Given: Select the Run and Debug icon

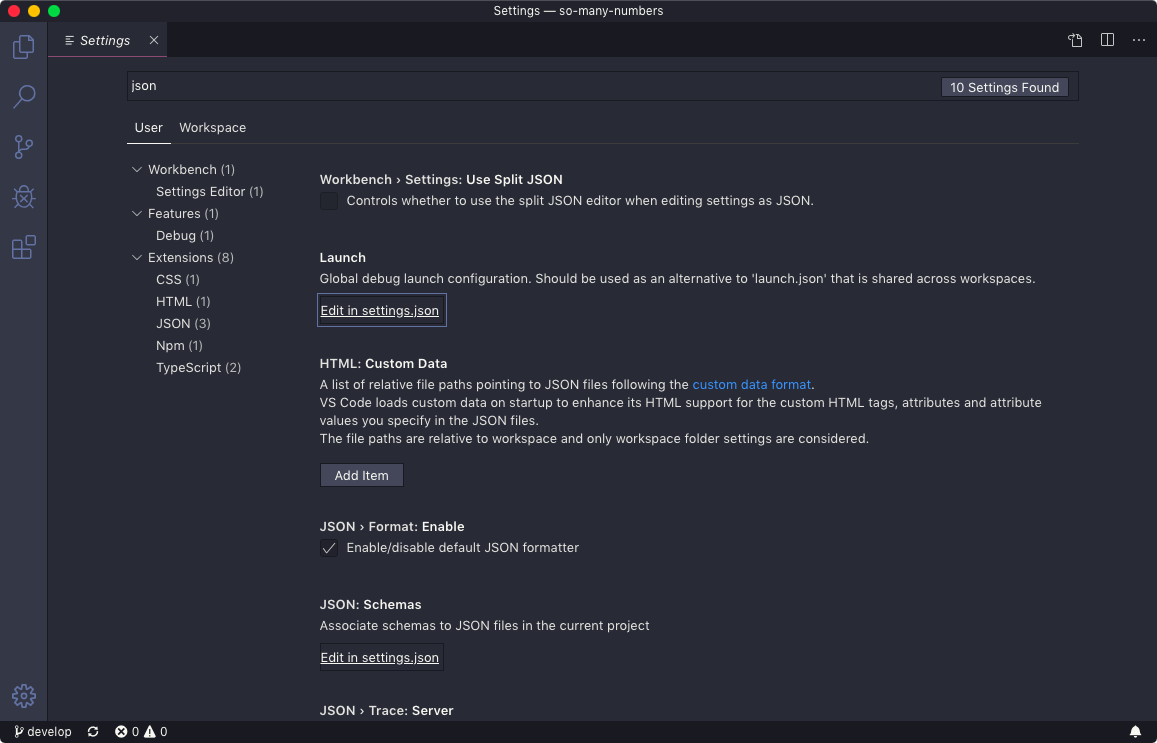Looking at the screenshot, I should click(23, 197).
